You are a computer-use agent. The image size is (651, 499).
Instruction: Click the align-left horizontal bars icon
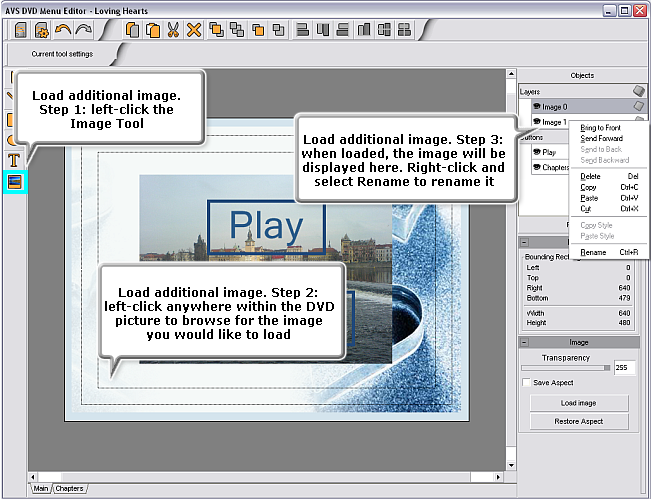[303, 30]
